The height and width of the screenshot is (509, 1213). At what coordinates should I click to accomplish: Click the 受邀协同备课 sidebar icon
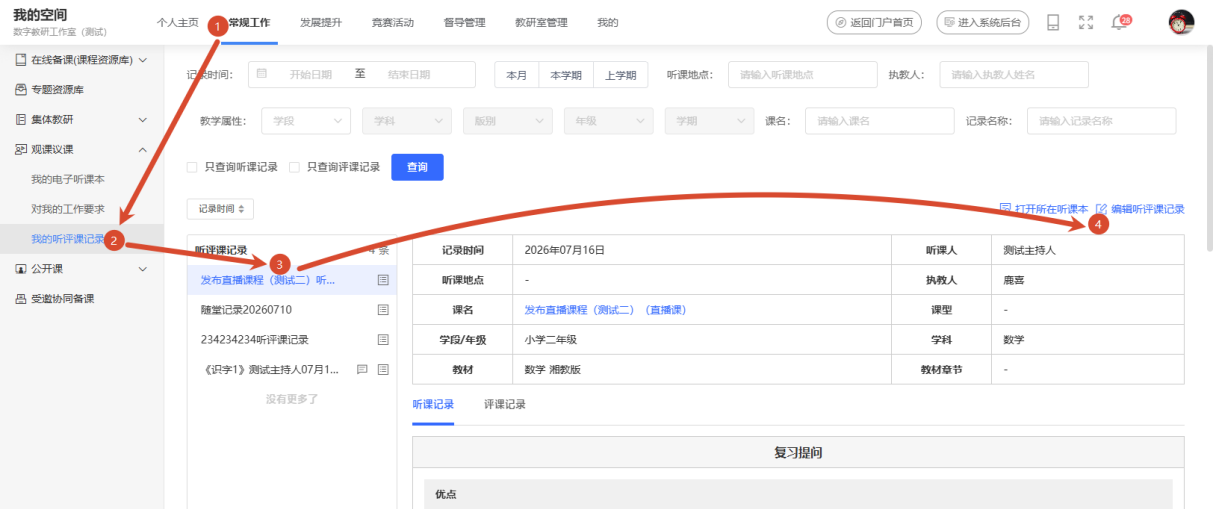click(x=21, y=298)
